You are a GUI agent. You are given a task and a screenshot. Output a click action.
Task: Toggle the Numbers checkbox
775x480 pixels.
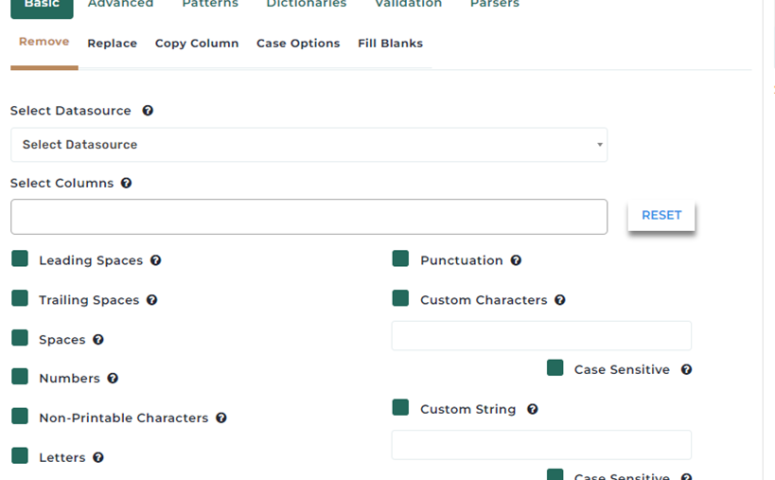[x=20, y=377]
